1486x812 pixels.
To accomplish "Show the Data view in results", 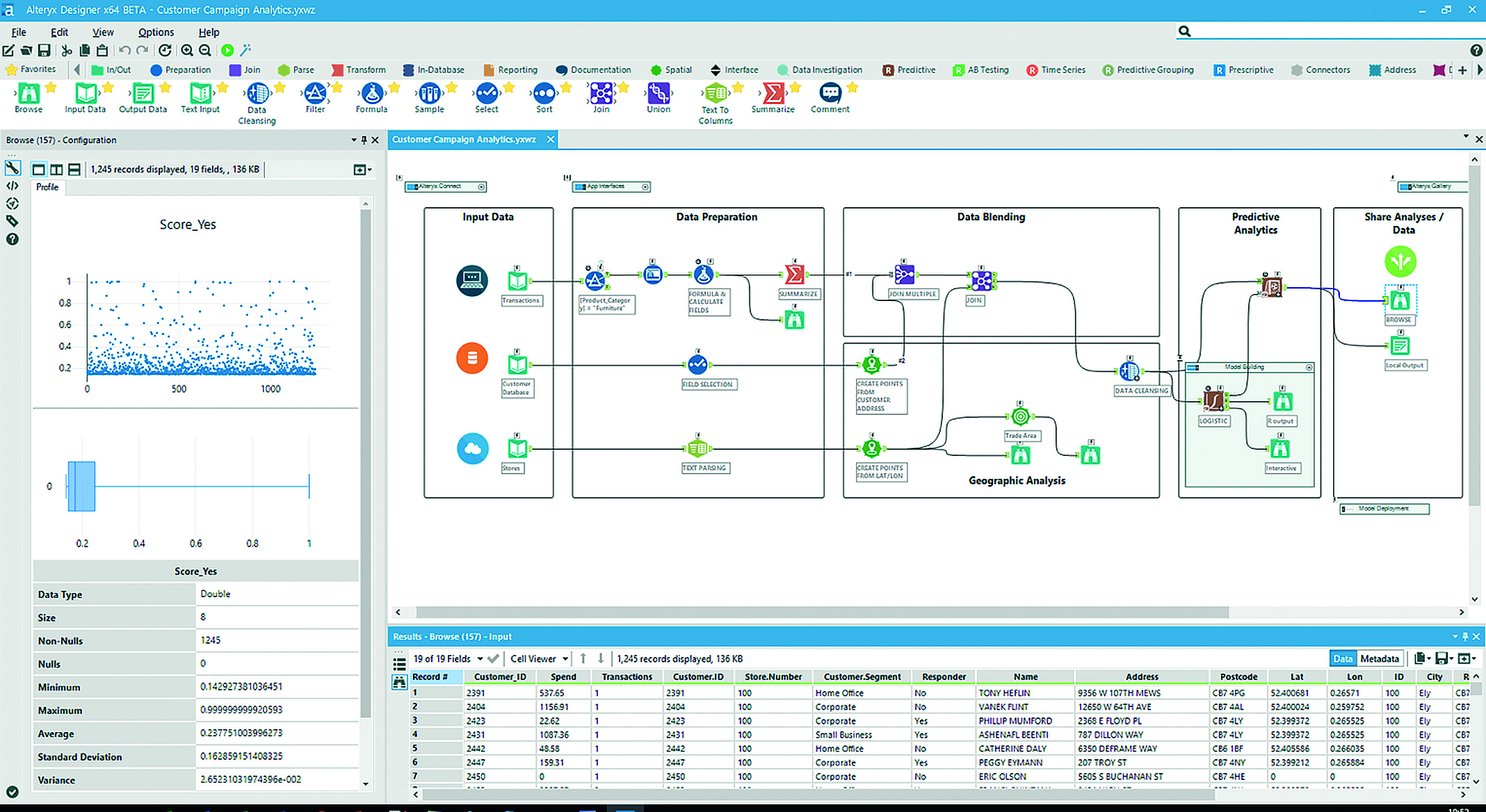I will click(x=1343, y=658).
